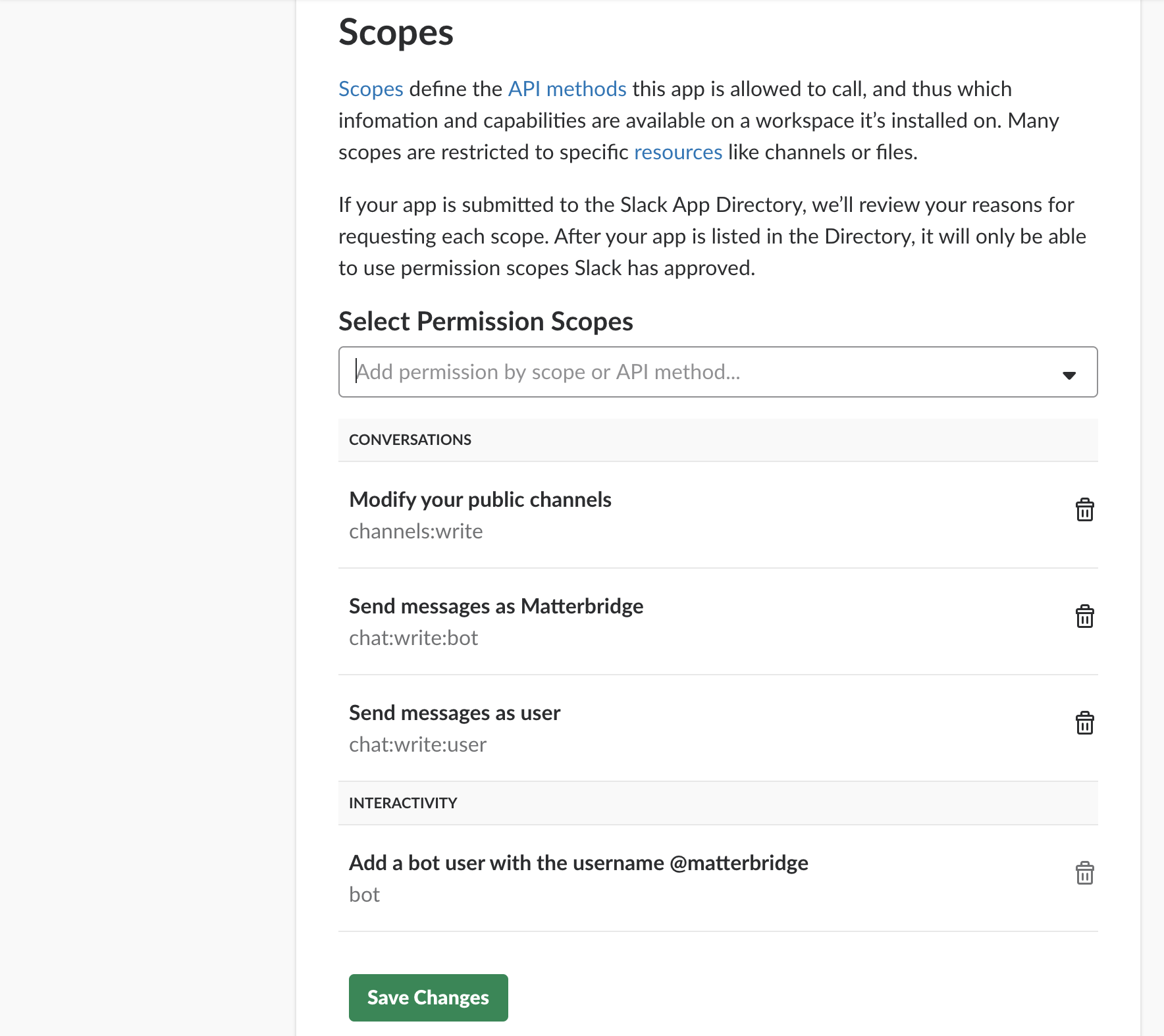This screenshot has height=1036, width=1164.
Task: Click the greyed trash icon beside bot scope
Action: [x=1084, y=873]
